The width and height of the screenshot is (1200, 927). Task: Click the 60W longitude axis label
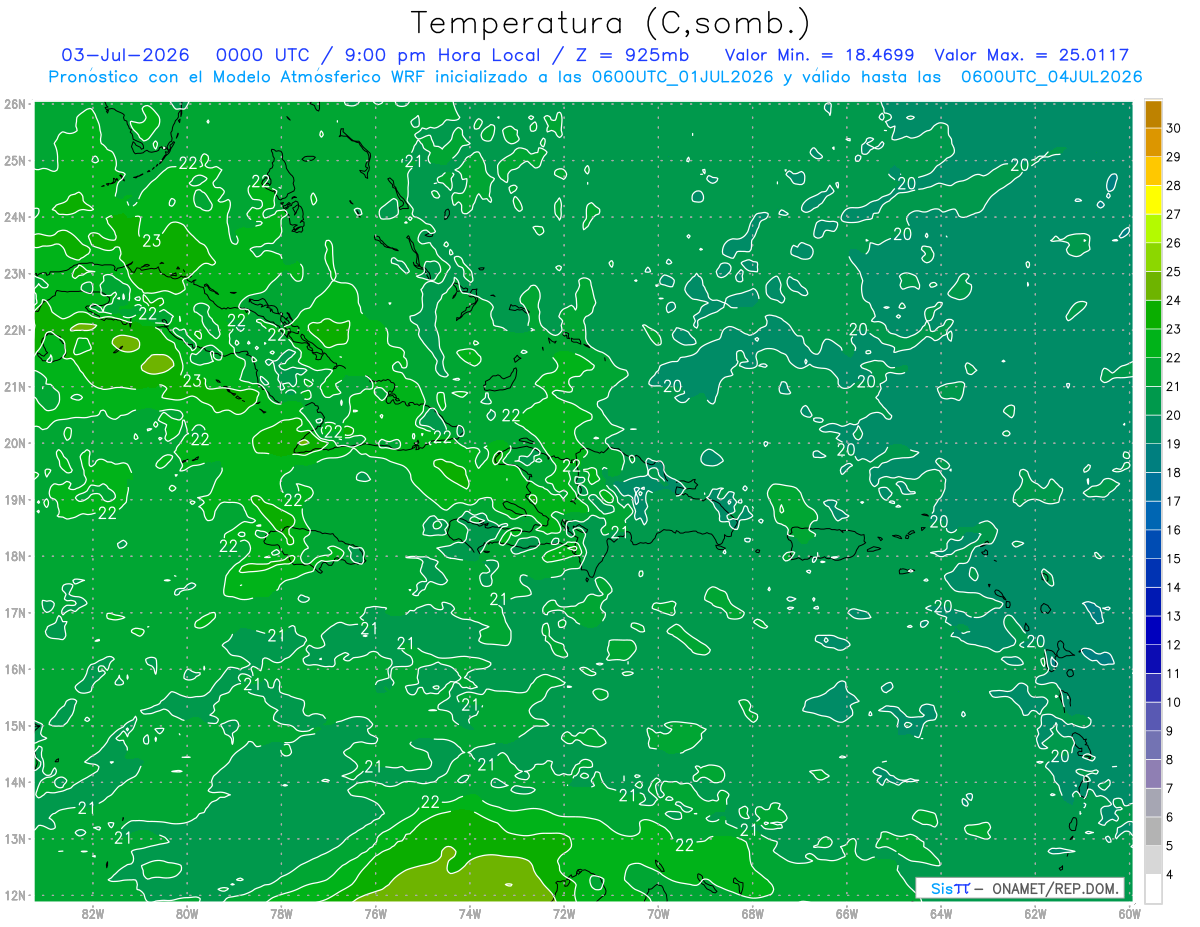(x=1129, y=913)
